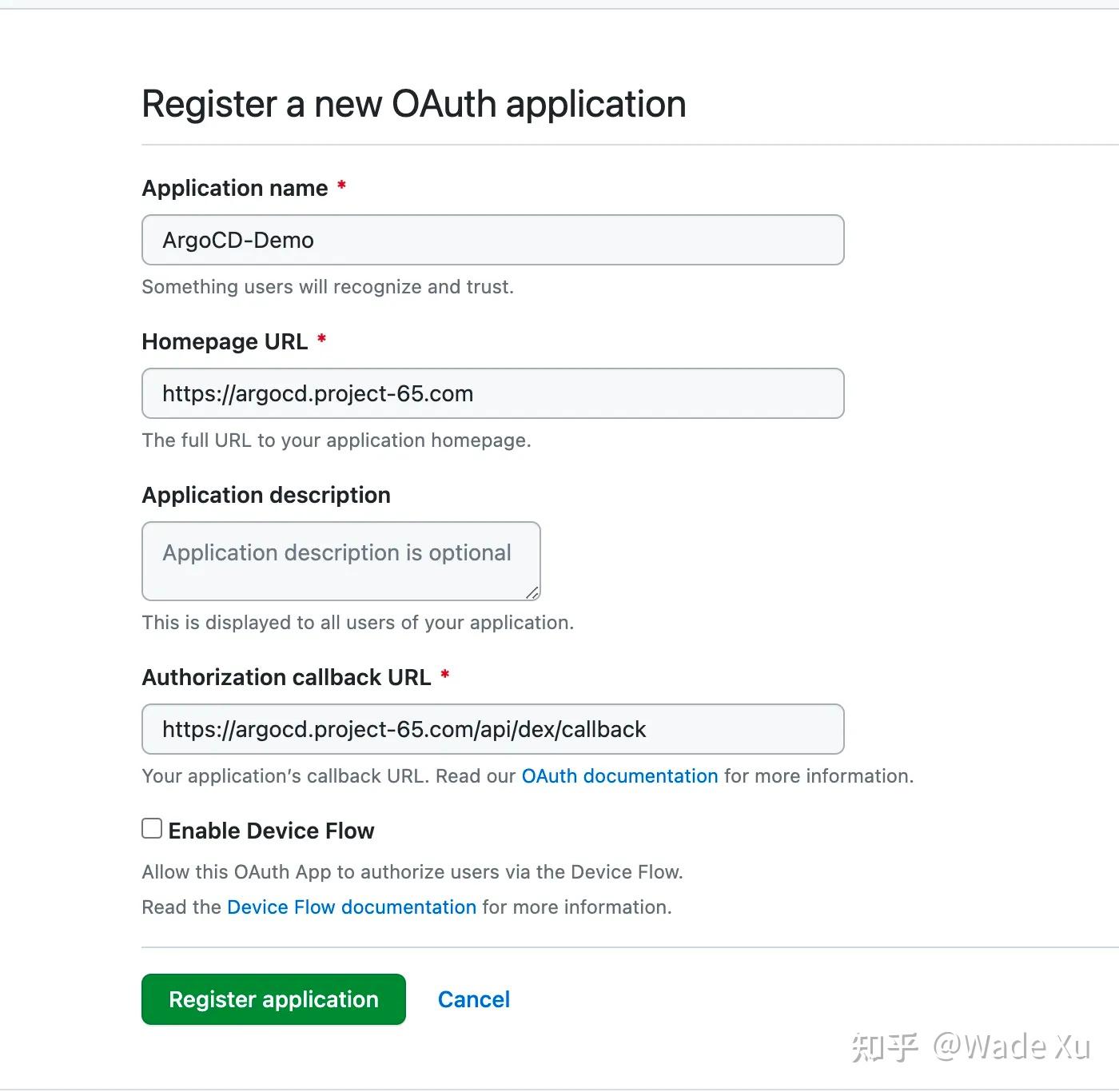Click the textarea resize handle
This screenshot has width=1119, height=1092.
pyautogui.click(x=532, y=593)
